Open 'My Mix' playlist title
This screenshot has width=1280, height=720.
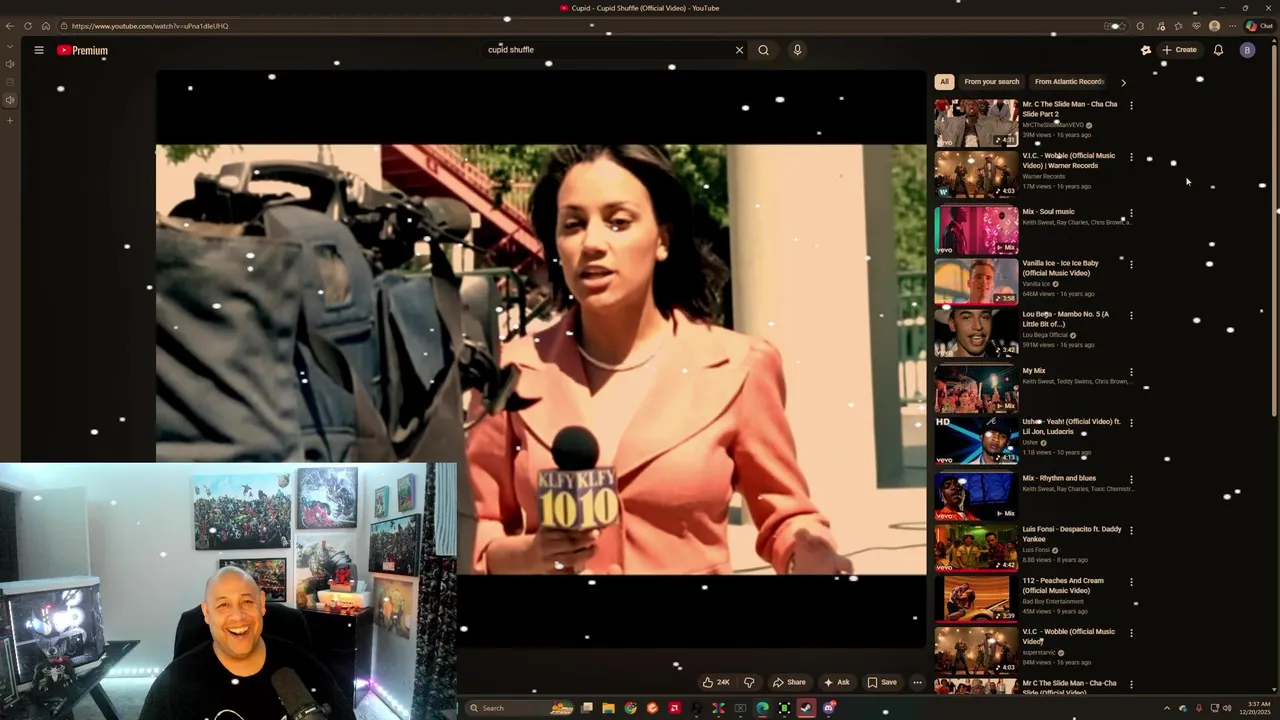(x=1034, y=371)
